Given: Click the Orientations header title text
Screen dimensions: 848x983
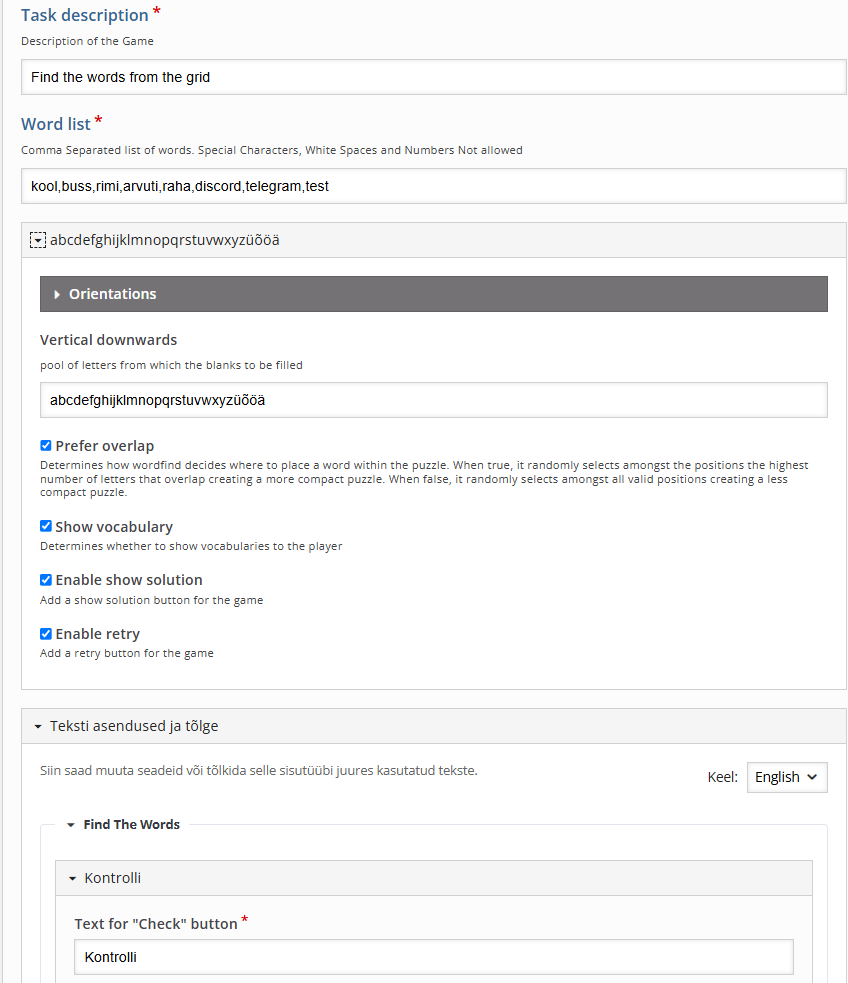Looking at the screenshot, I should pos(112,294).
